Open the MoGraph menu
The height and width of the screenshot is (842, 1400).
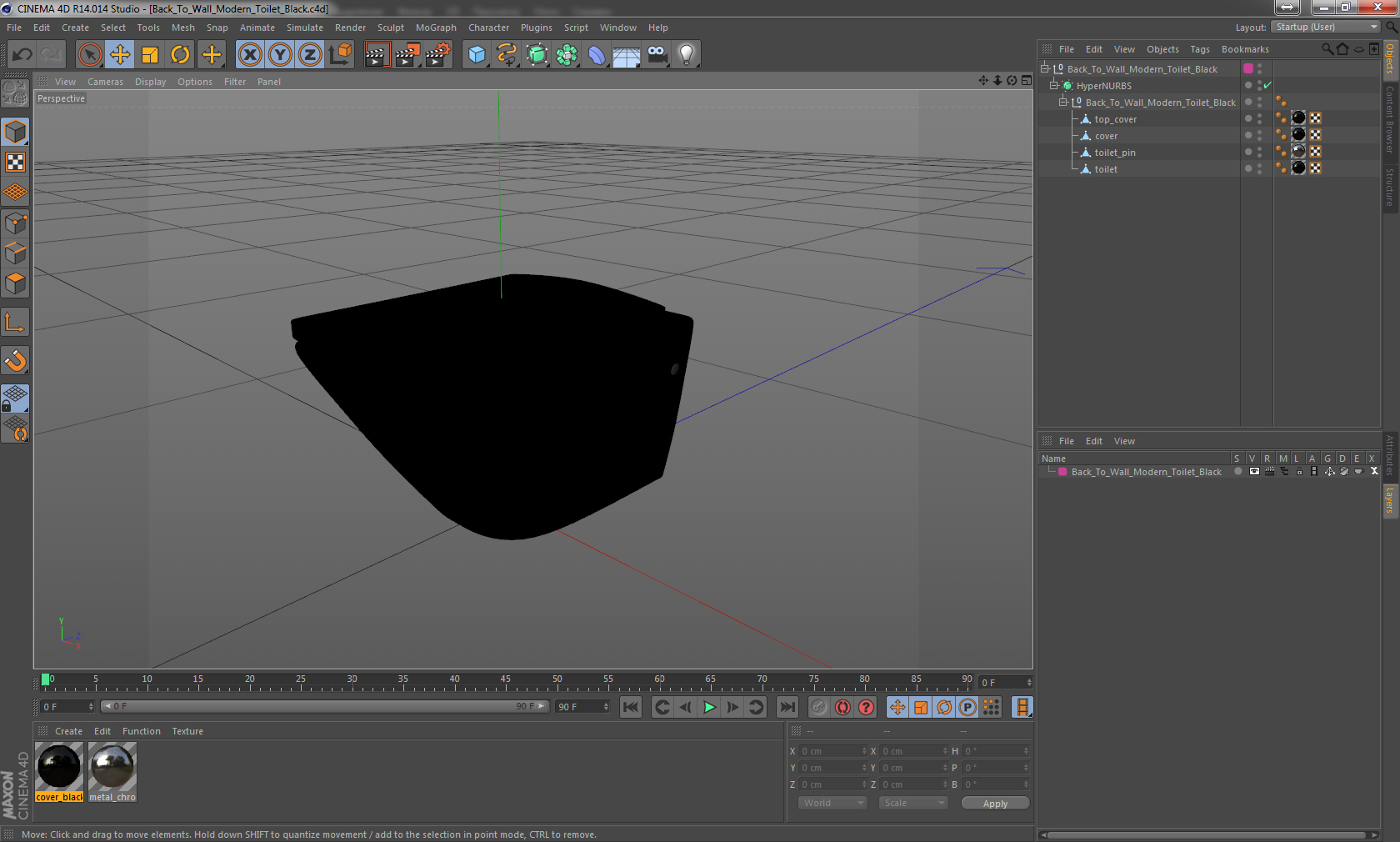pos(436,28)
